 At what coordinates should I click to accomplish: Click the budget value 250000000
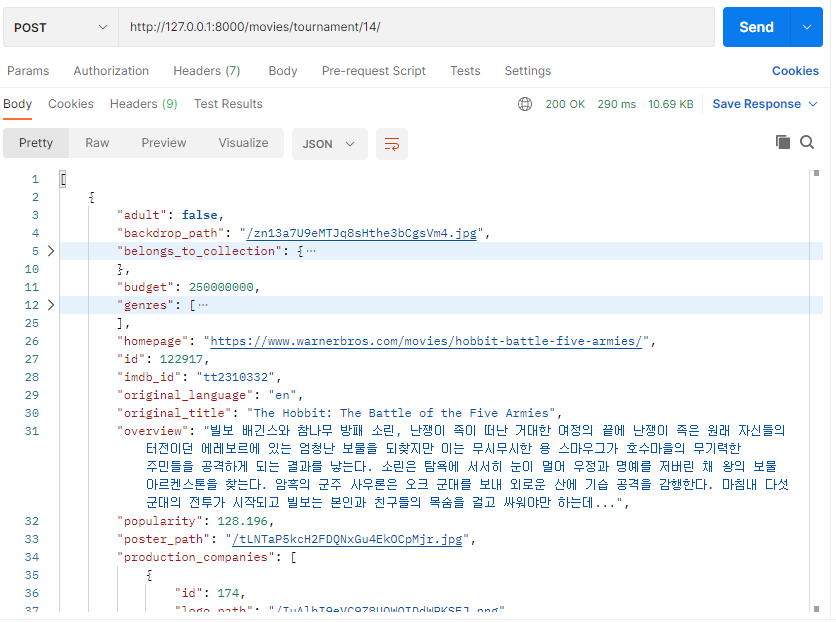[x=221, y=287]
